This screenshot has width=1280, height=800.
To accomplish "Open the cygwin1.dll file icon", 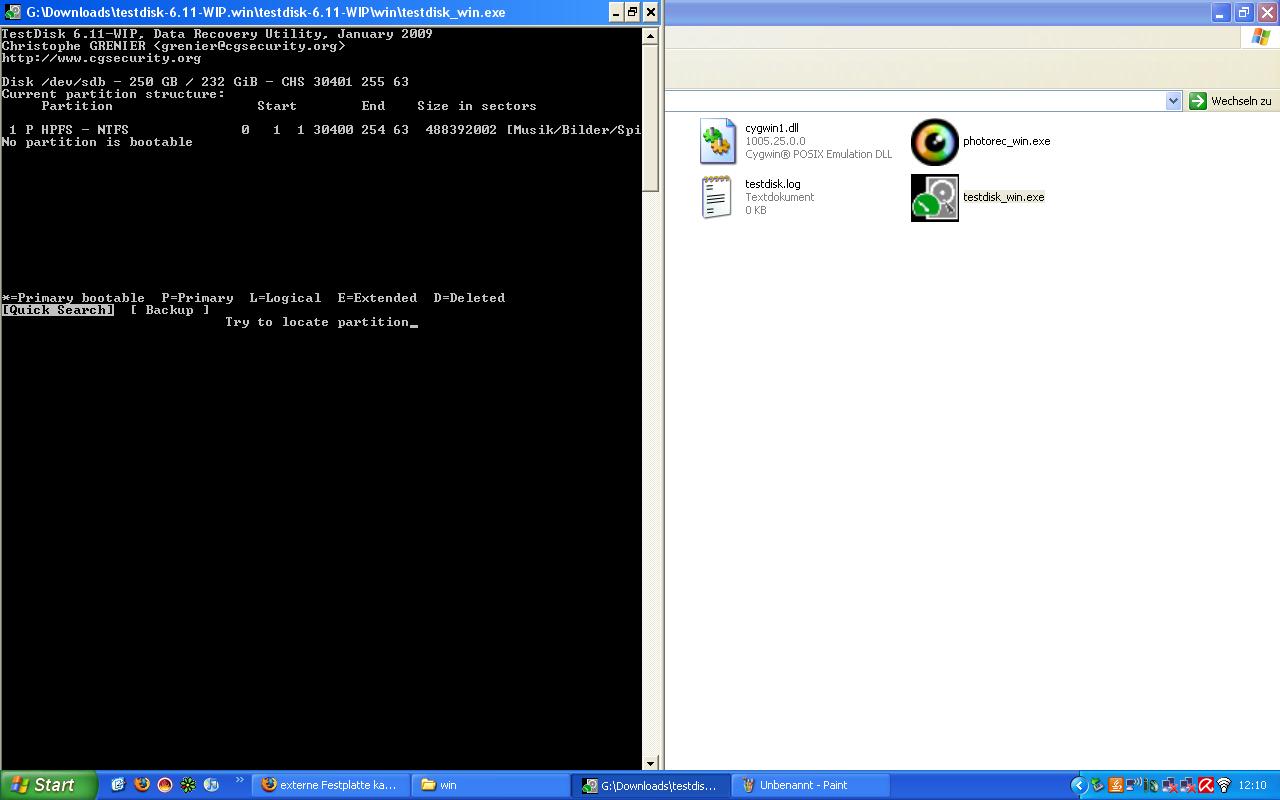I will (718, 141).
